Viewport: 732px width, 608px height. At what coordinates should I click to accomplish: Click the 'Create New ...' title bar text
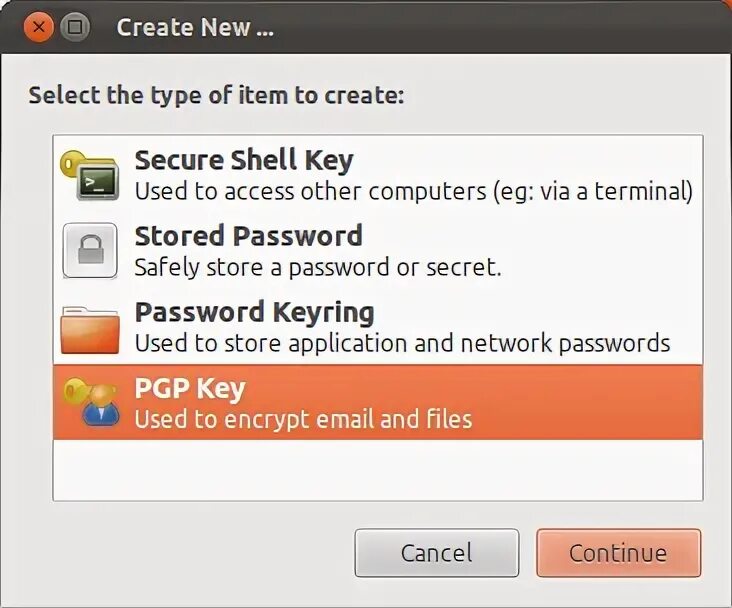pyautogui.click(x=194, y=28)
